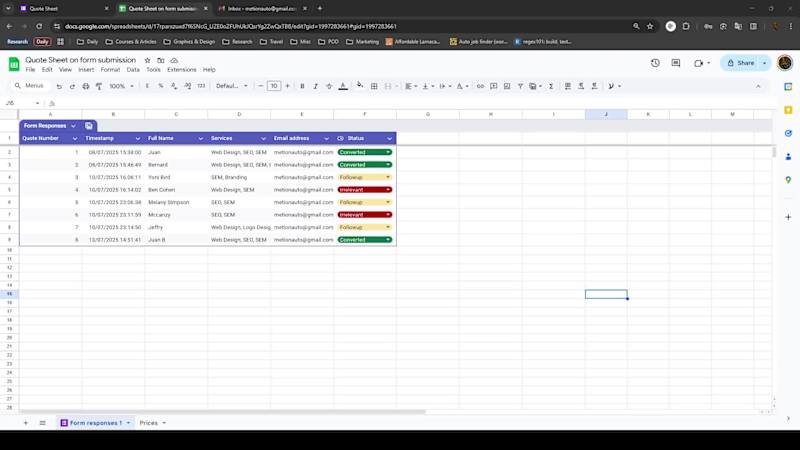The height and width of the screenshot is (450, 800).
Task: Open the Services column dropdown
Action: pyautogui.click(x=263, y=138)
